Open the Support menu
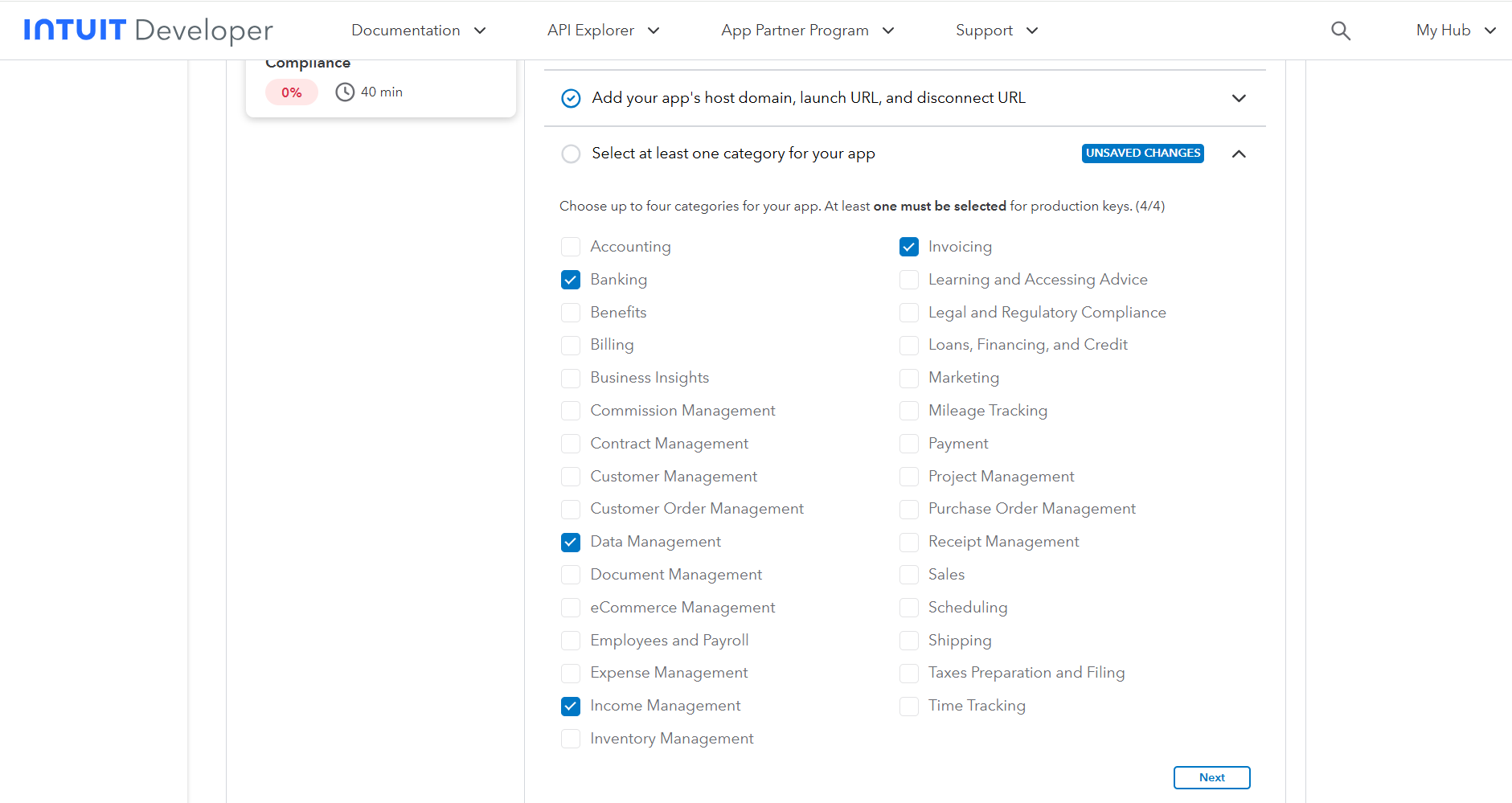Screen dimensions: 1512x803 pos(996,31)
